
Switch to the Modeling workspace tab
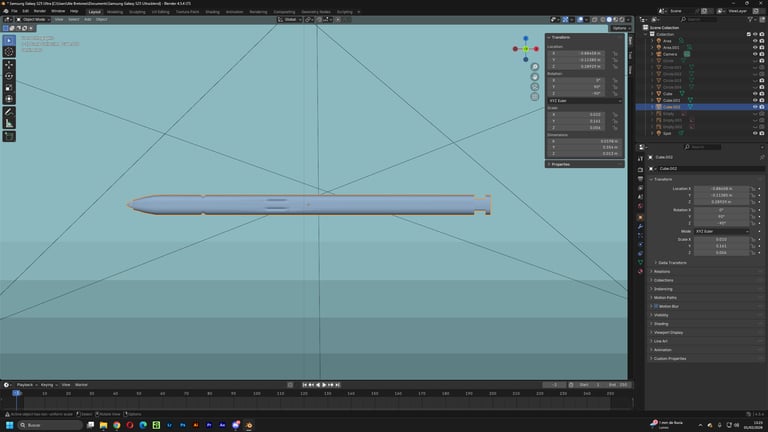pyautogui.click(x=115, y=12)
